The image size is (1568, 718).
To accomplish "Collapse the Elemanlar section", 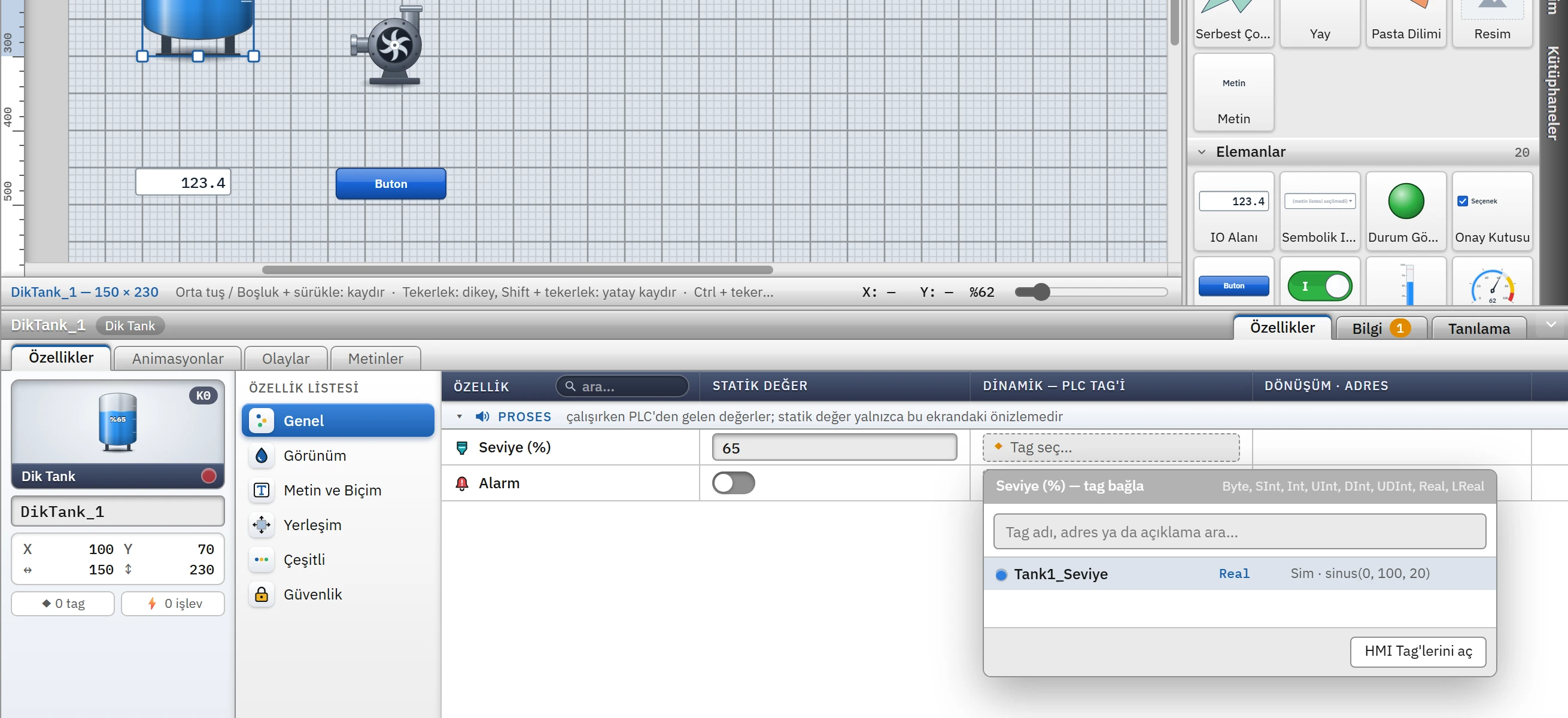I will pos(1202,151).
